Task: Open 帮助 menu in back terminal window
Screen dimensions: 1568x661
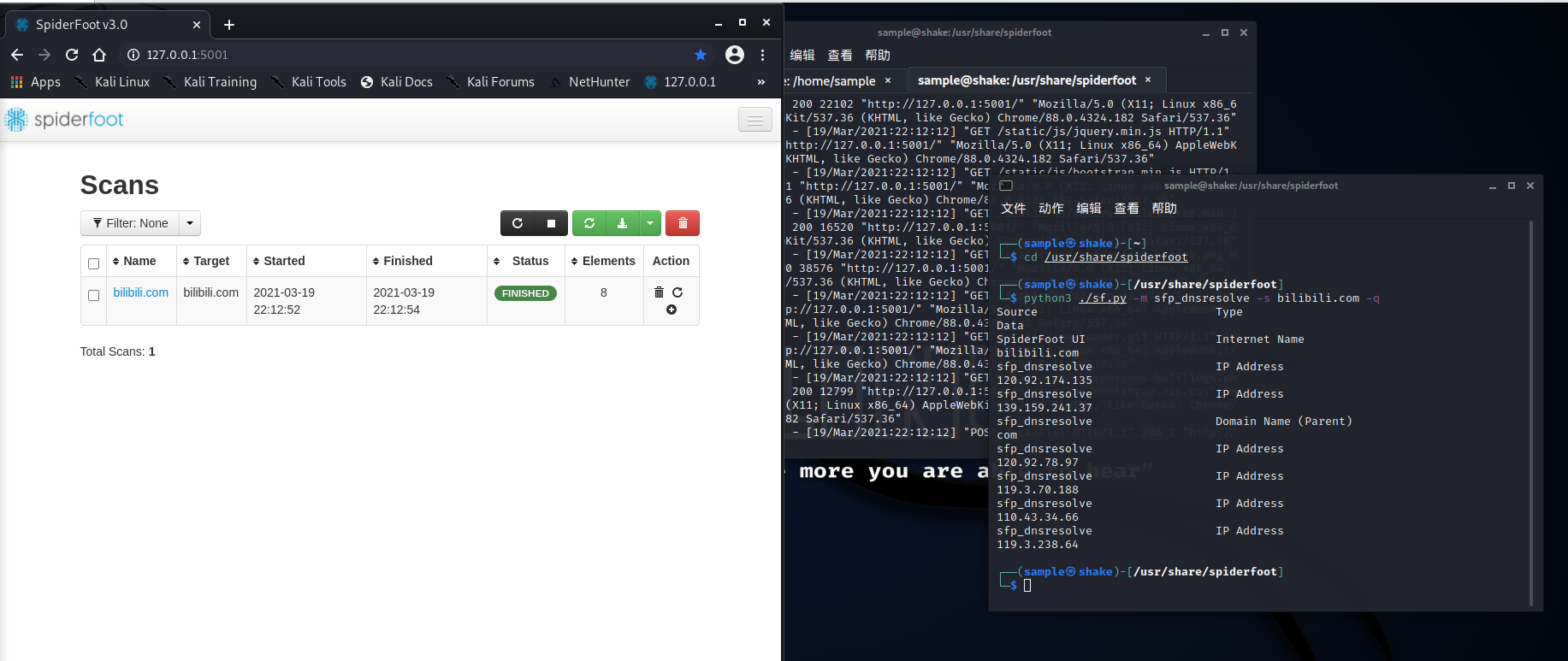Action: point(878,56)
